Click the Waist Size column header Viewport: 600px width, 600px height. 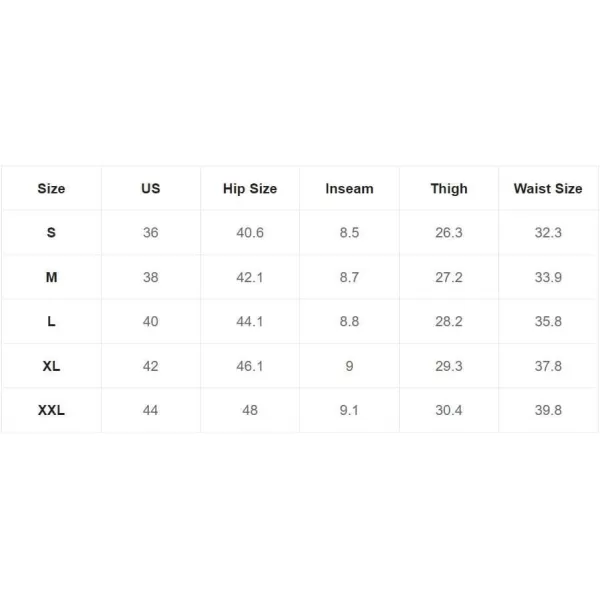548,188
